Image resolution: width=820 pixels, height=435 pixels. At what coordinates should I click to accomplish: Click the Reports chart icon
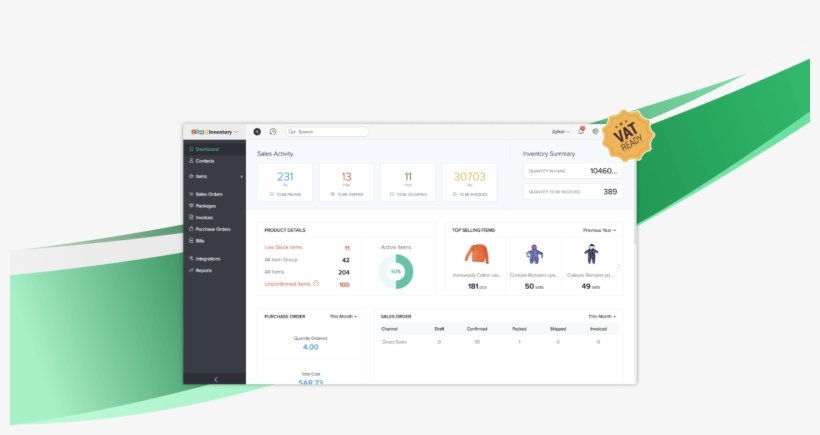coord(191,270)
